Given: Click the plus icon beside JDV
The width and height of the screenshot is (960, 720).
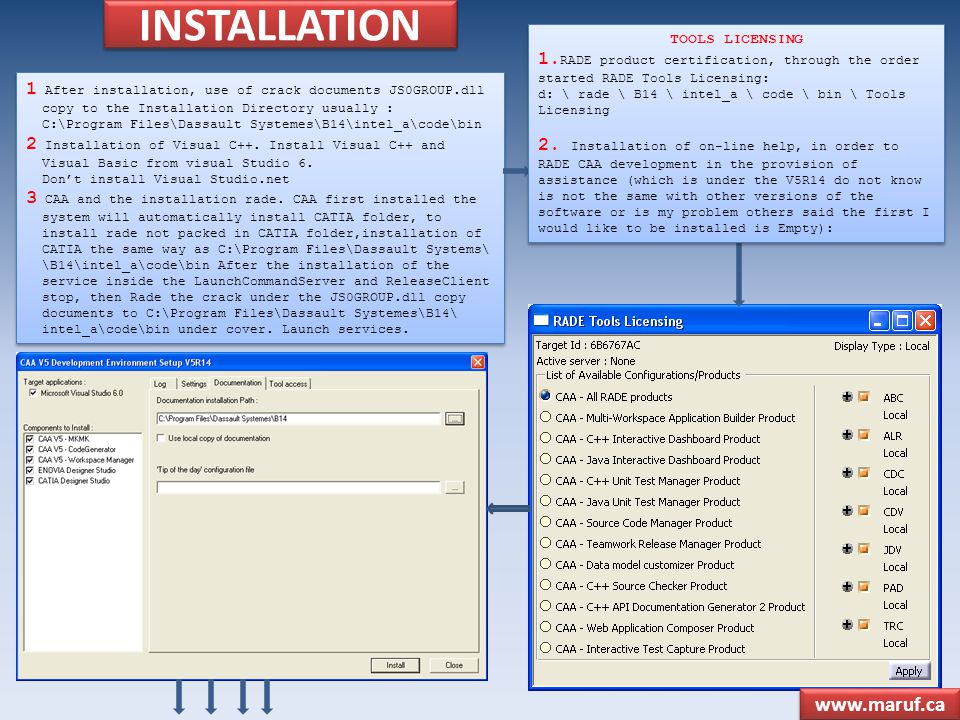Looking at the screenshot, I should point(847,549).
